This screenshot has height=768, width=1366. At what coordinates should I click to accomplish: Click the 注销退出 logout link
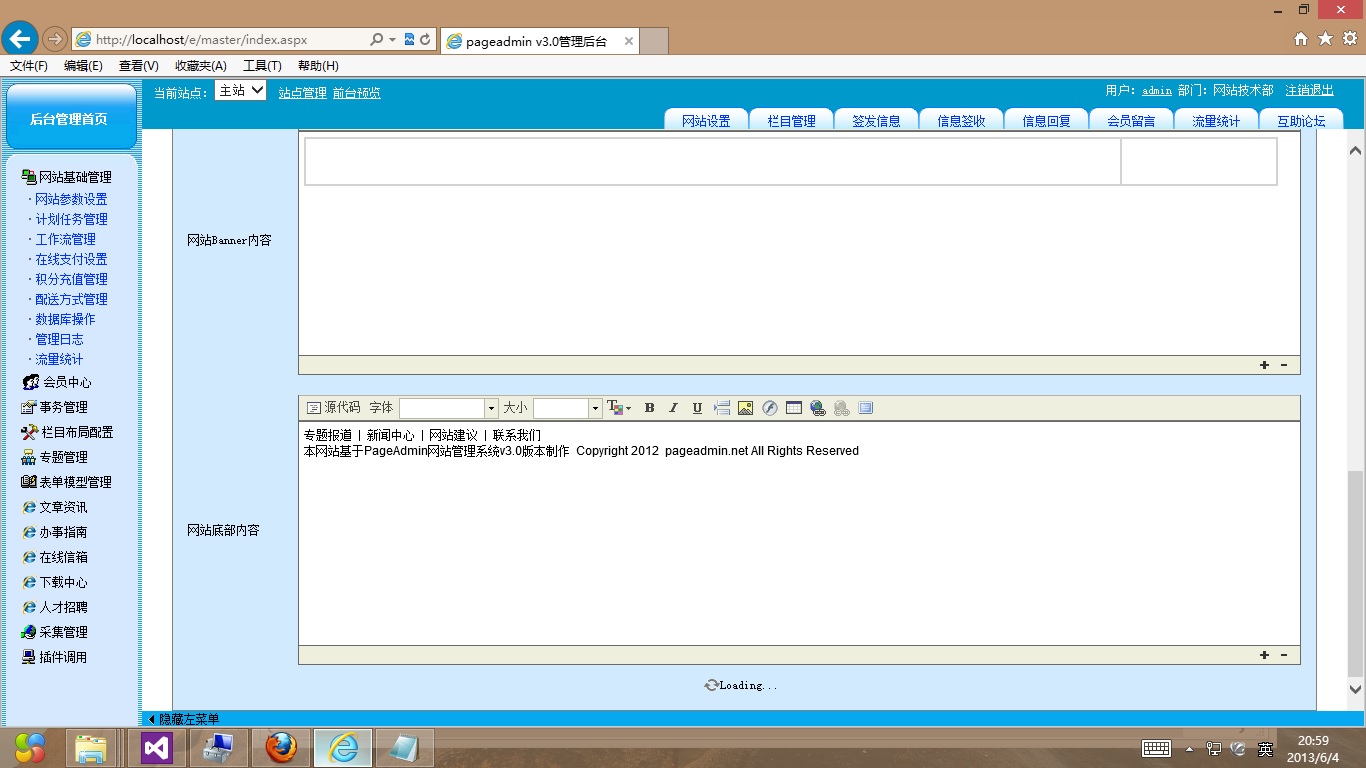point(1309,91)
